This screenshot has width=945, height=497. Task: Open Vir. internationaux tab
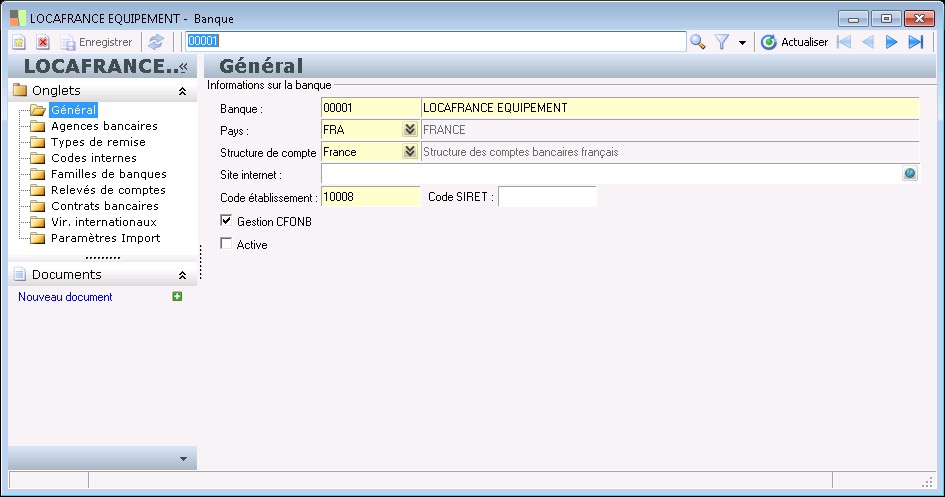click(x=104, y=222)
